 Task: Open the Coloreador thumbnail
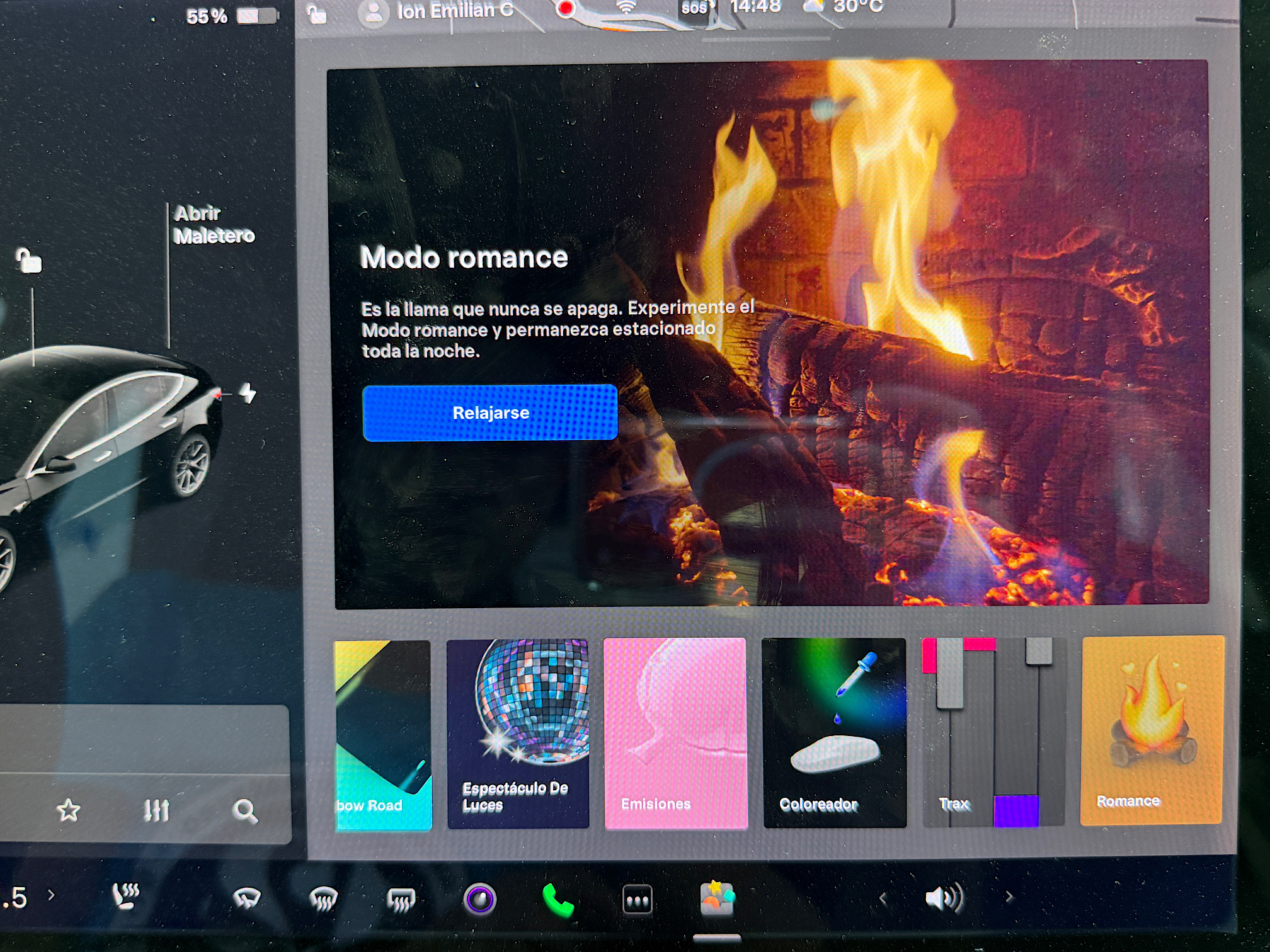click(834, 733)
